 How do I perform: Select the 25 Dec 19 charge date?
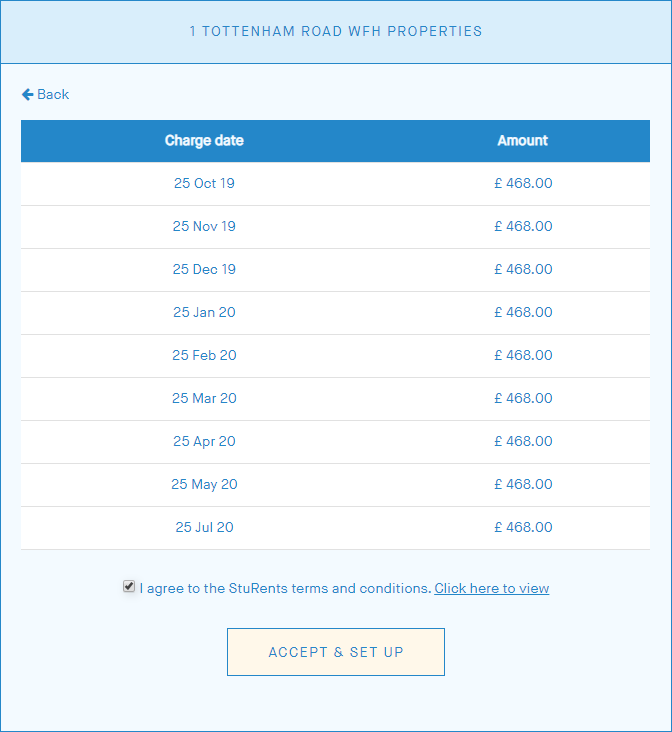[x=204, y=269]
